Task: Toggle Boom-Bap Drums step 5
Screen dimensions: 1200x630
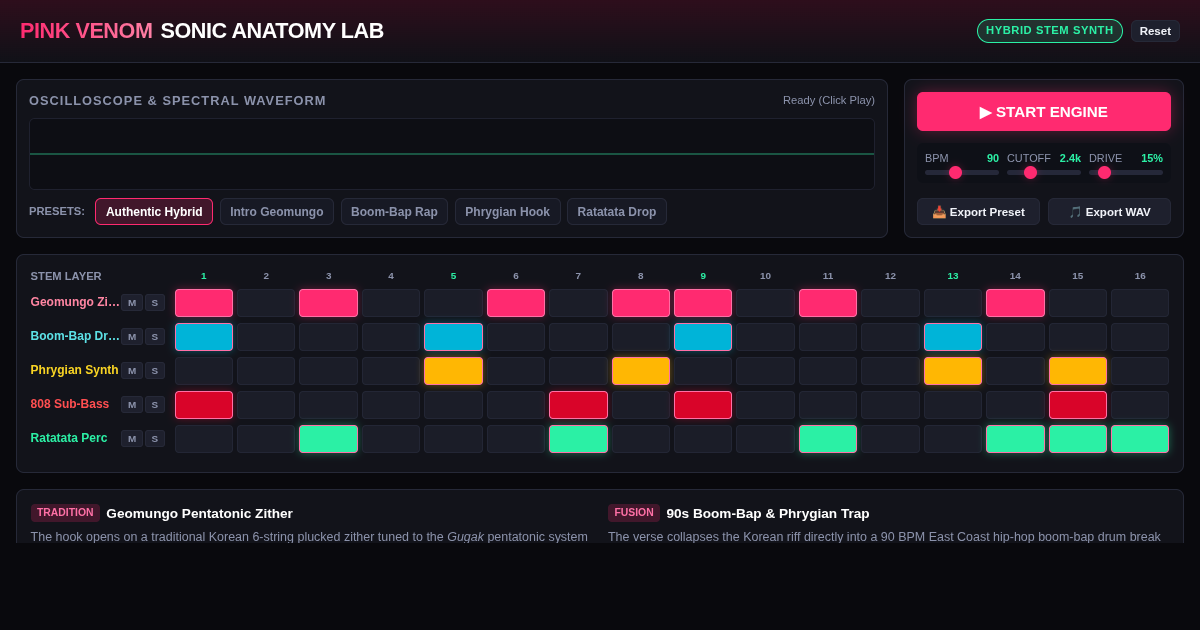Action: click(453, 337)
